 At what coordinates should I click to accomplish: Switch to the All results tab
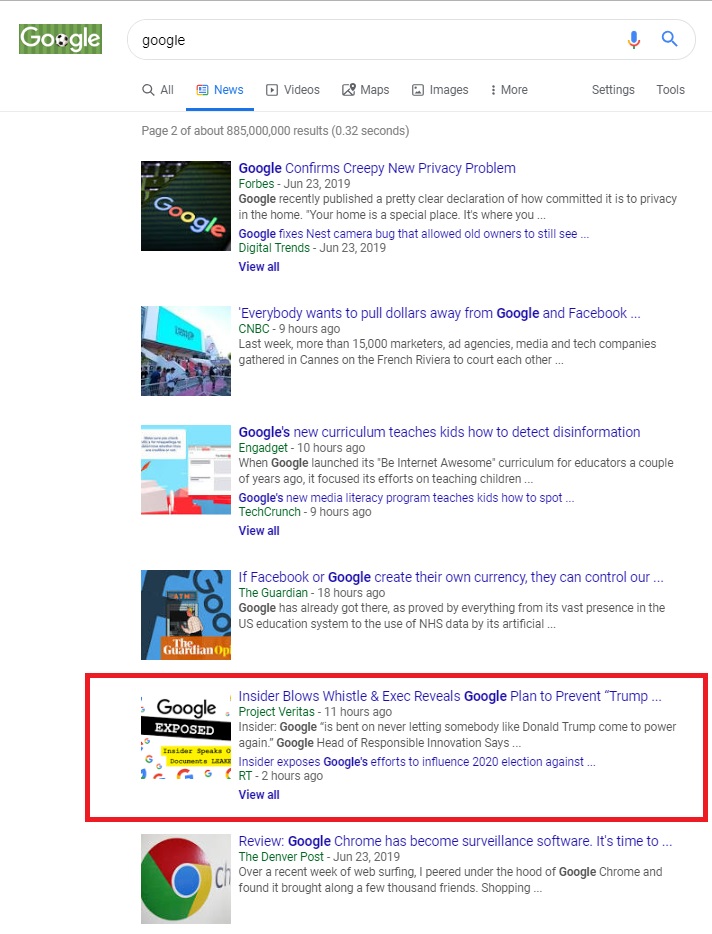coord(158,90)
